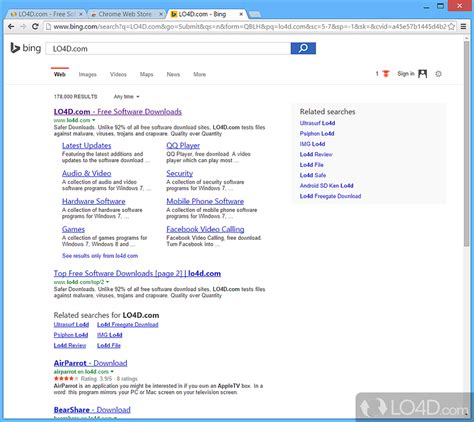Select the News search tab

point(173,74)
